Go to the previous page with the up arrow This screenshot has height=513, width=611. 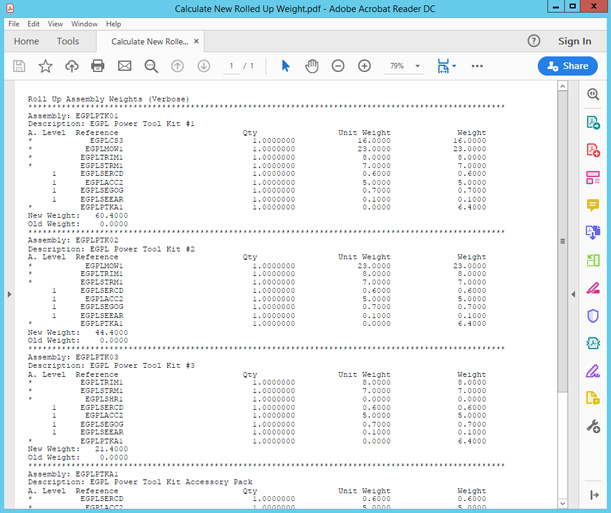(x=177, y=66)
